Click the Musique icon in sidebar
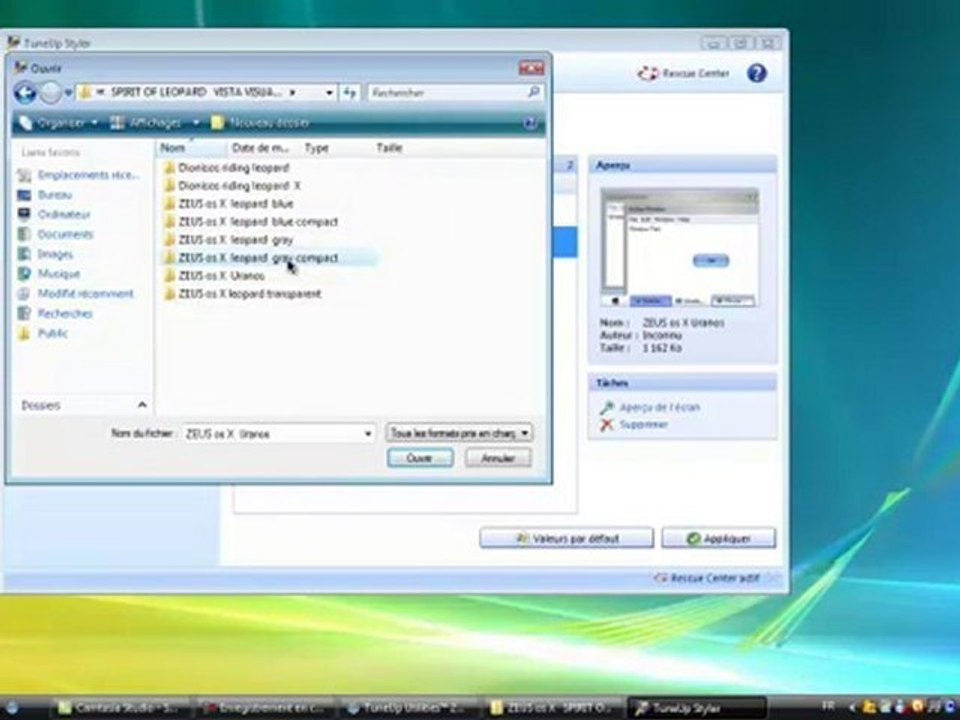Screen dimensions: 960x720 click(x=24, y=274)
